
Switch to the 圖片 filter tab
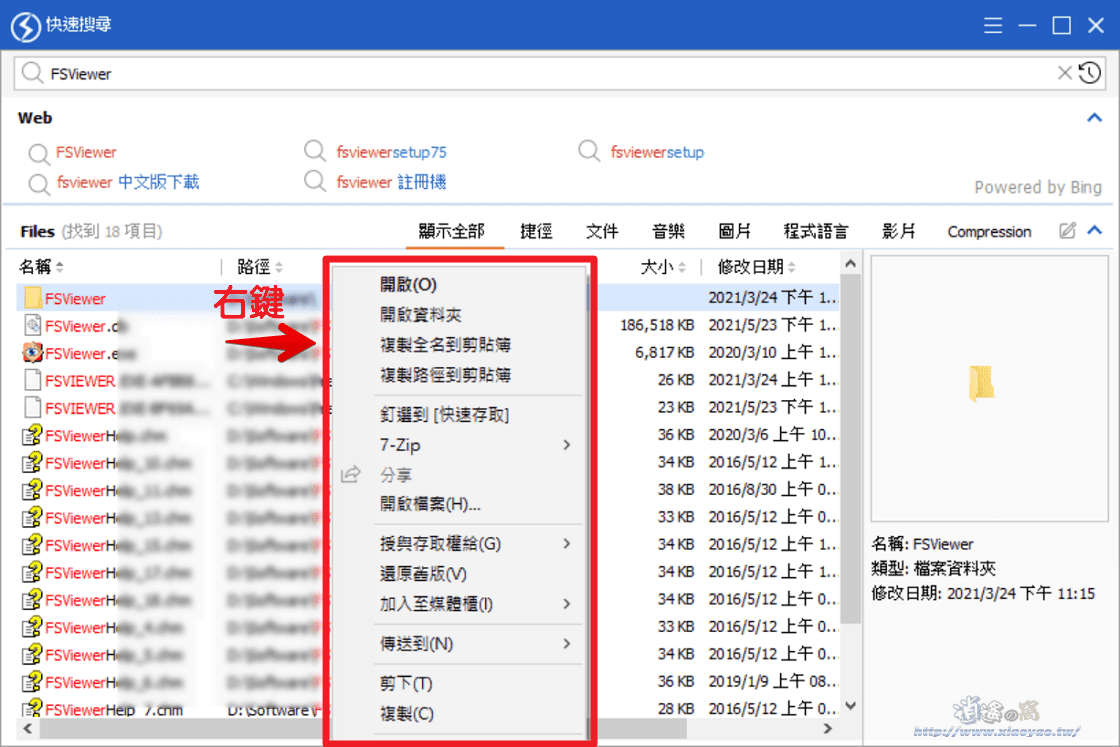pyautogui.click(x=735, y=230)
